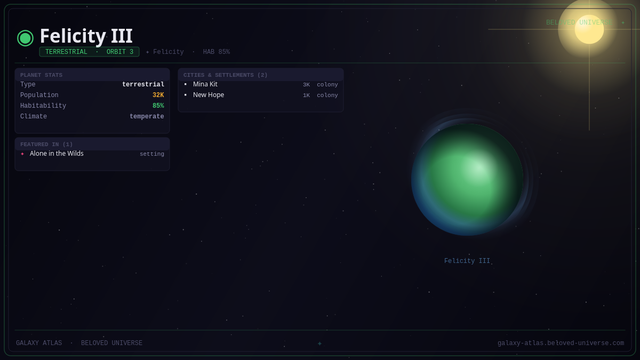Click the Population value 32K
Screen dimensions: 640x360
pyautogui.click(x=158, y=95)
